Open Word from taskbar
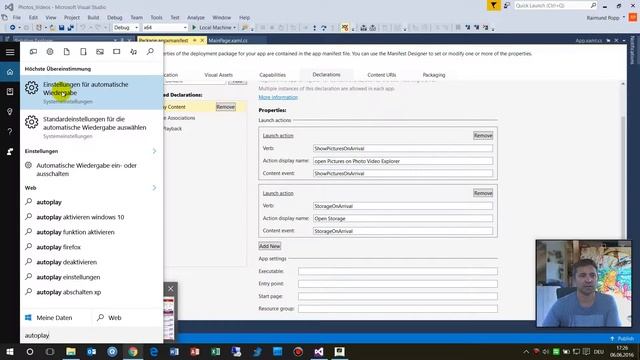 pyautogui.click(x=174, y=351)
